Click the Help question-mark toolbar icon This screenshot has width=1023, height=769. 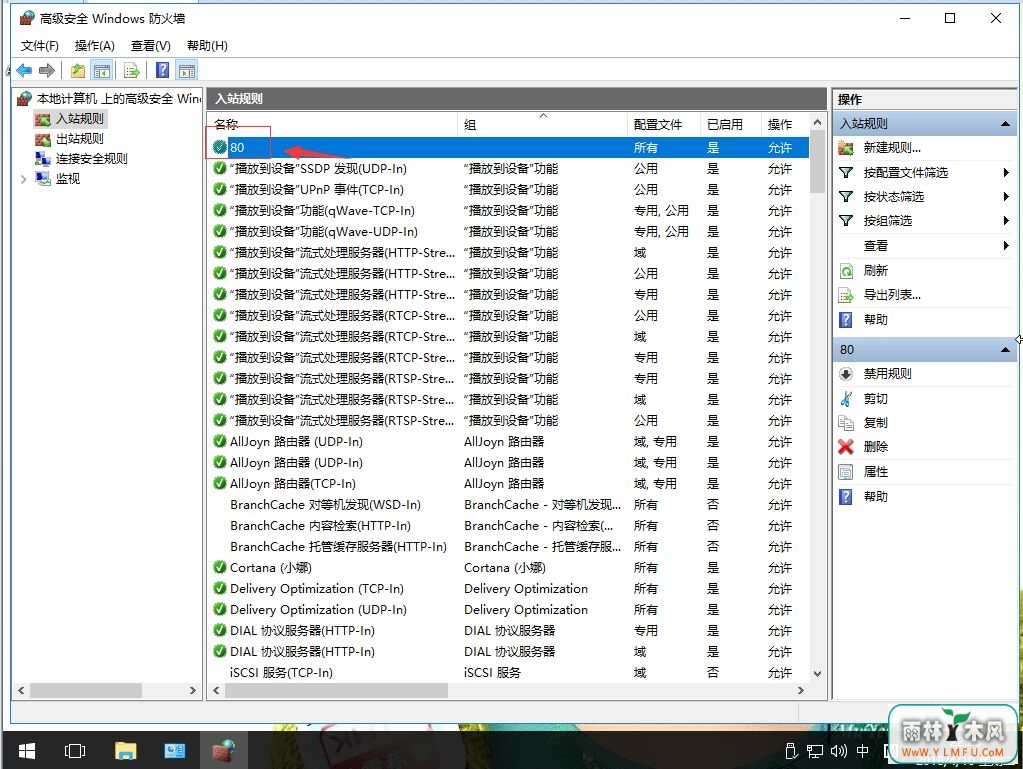[162, 70]
